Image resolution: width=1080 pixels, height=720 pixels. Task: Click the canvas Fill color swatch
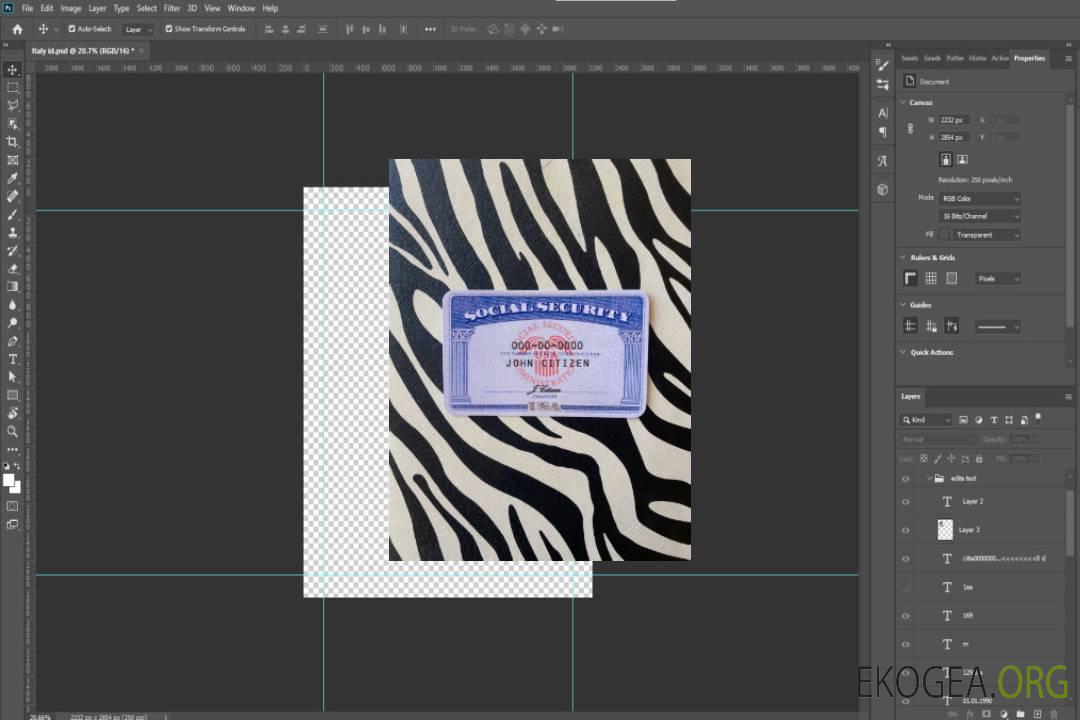click(x=944, y=235)
